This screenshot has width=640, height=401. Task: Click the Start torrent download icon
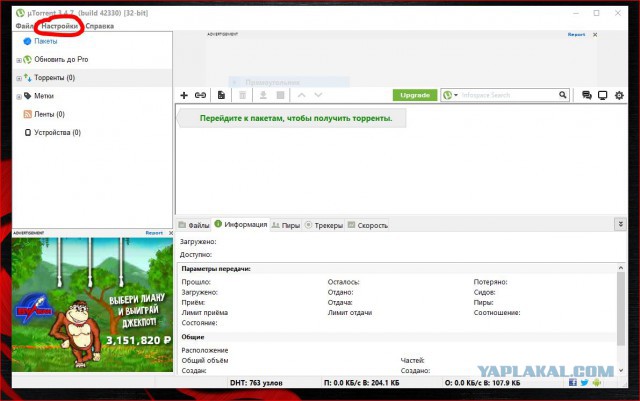point(263,95)
